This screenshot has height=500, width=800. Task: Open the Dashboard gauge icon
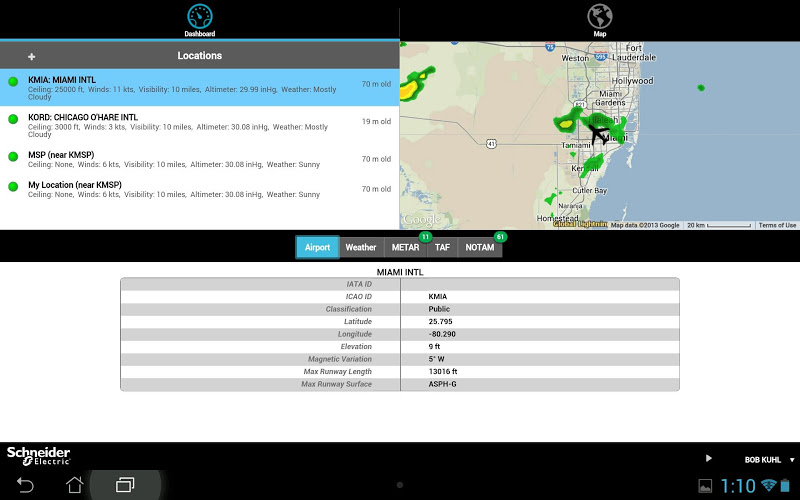pos(199,16)
